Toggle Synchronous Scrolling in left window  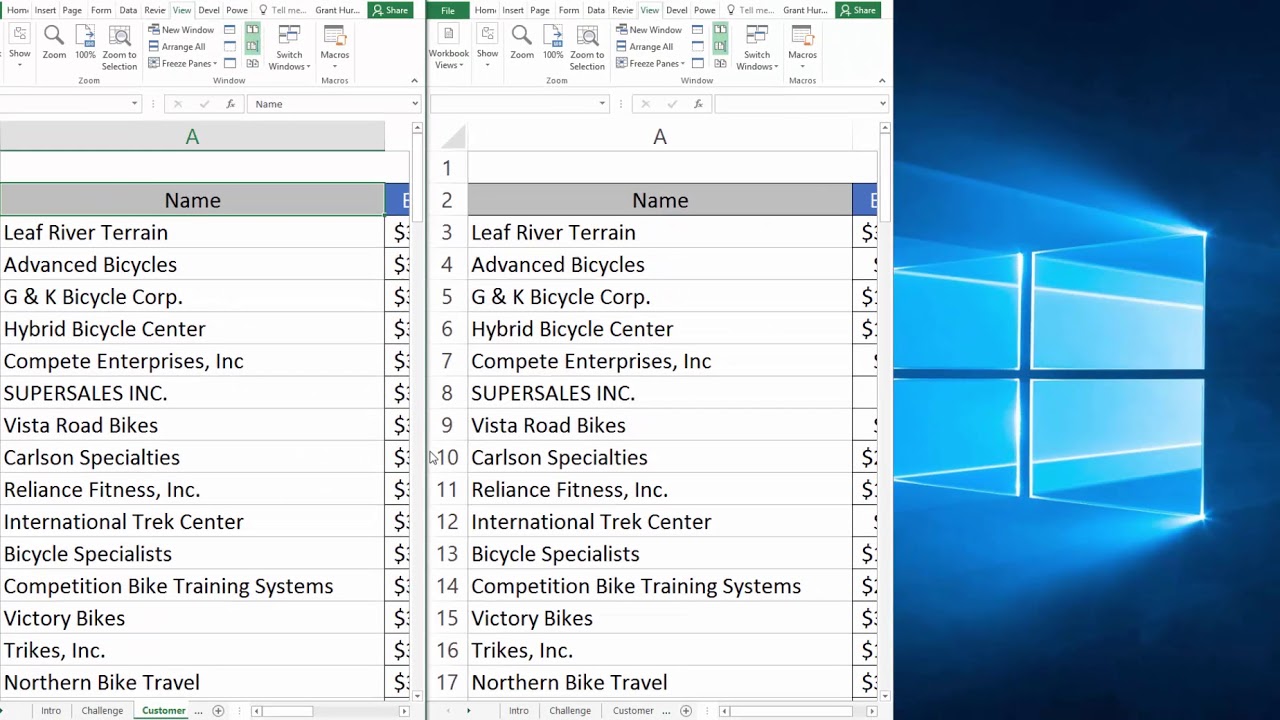point(252,47)
